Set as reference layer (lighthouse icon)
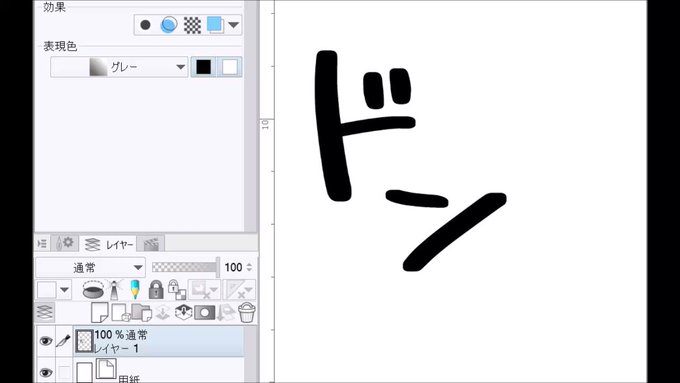Viewport: 680px width, 383px height. pyautogui.click(x=114, y=290)
